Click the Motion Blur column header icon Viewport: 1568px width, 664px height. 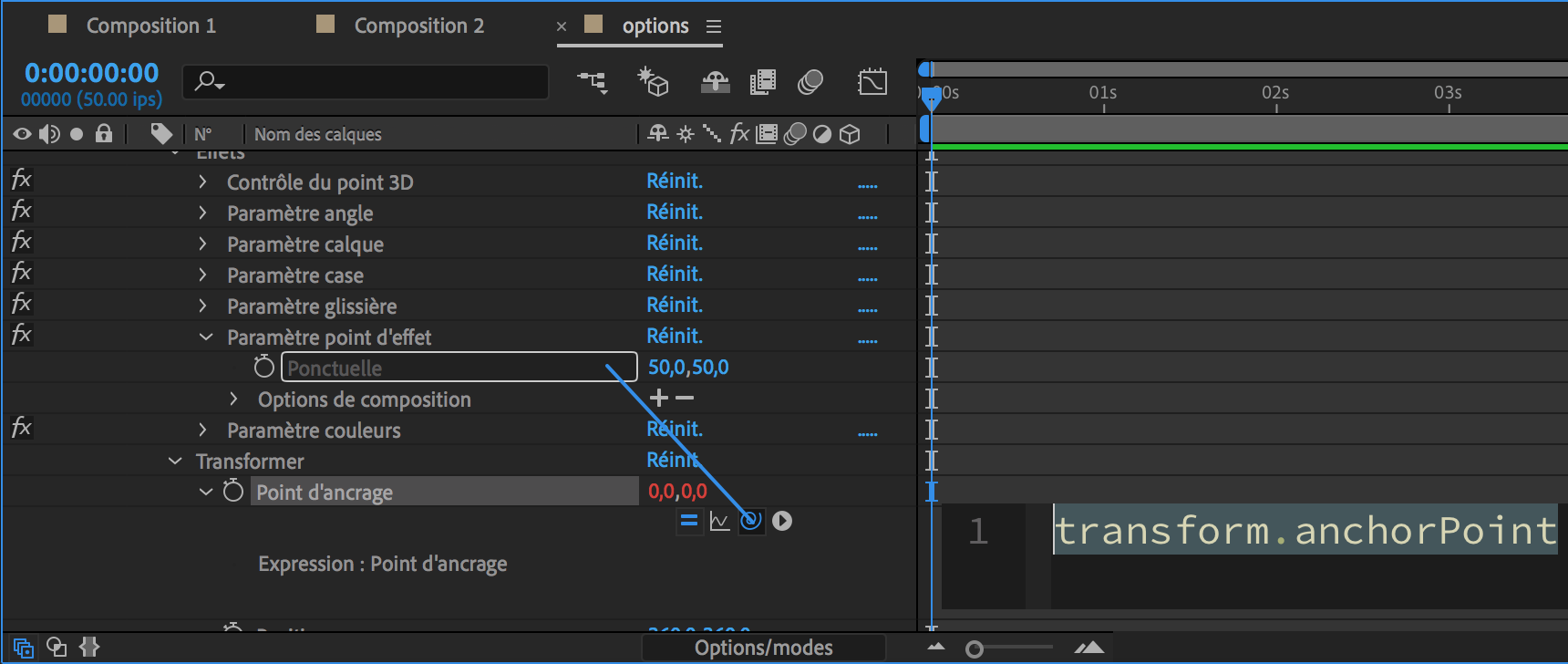tap(795, 134)
